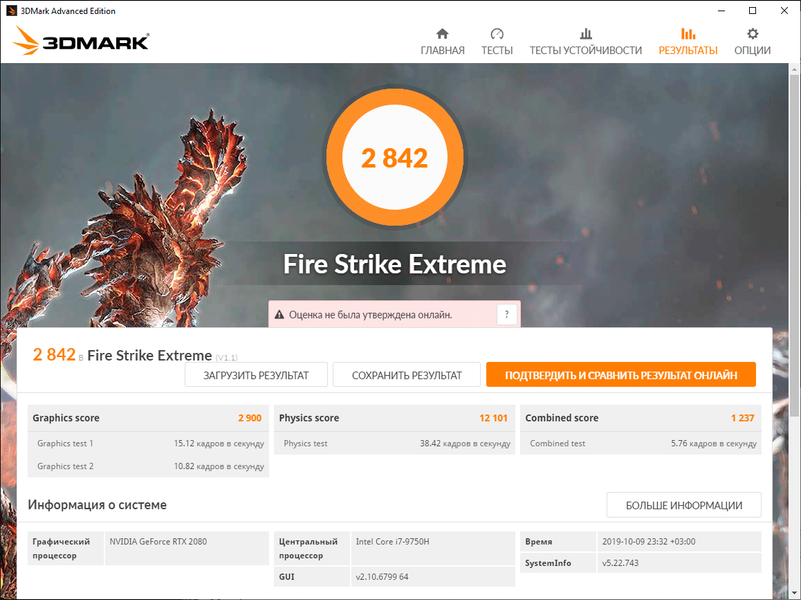Click the gauge icon above ТЕСТЫ
The width and height of the screenshot is (801, 600).
(x=497, y=34)
